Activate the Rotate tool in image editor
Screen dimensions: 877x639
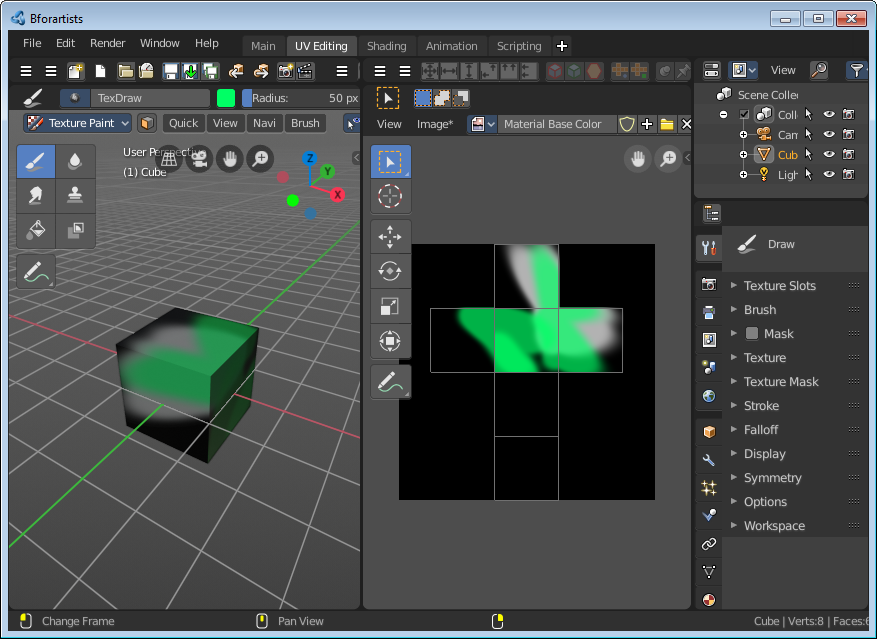click(390, 272)
